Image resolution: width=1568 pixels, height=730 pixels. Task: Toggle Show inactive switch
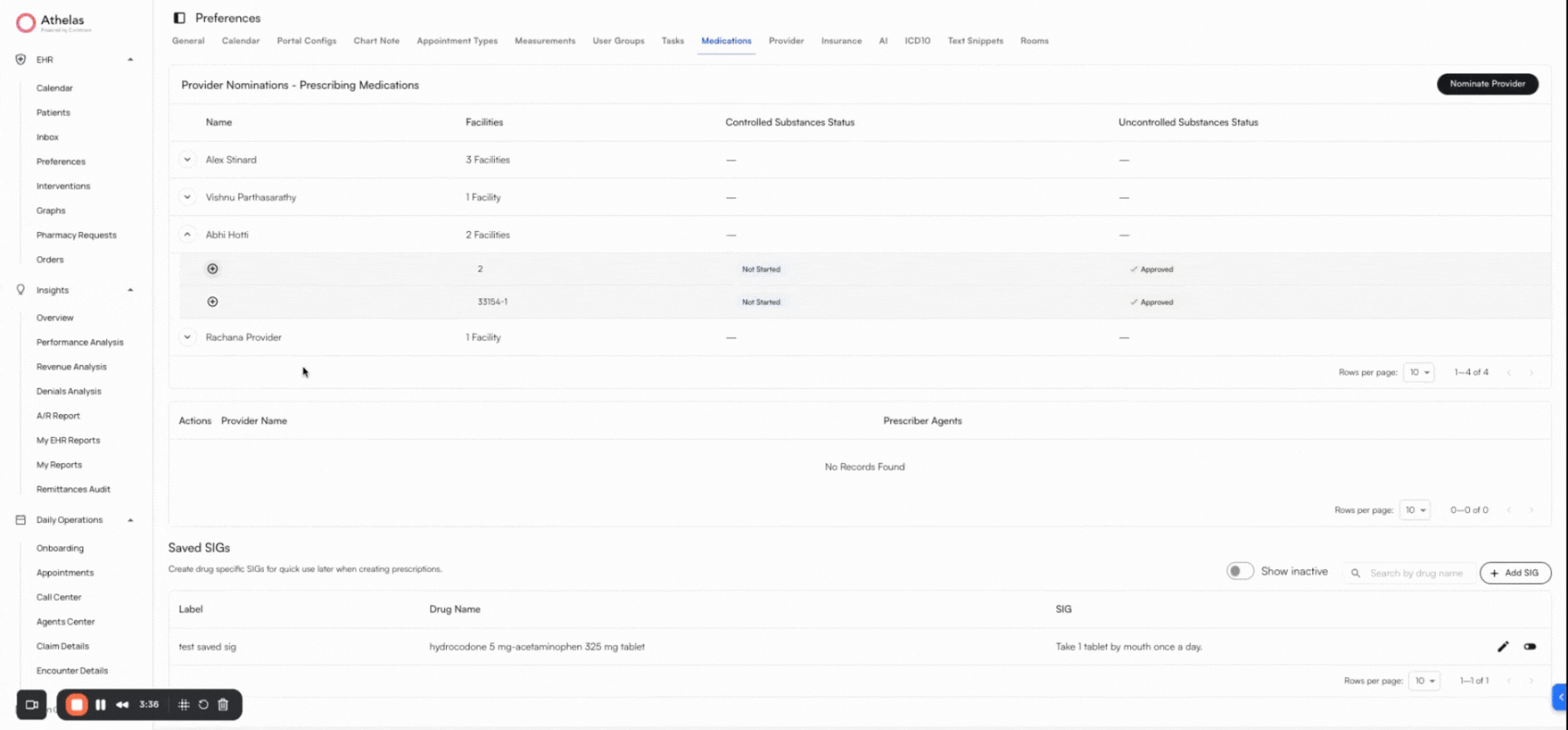(x=1240, y=572)
